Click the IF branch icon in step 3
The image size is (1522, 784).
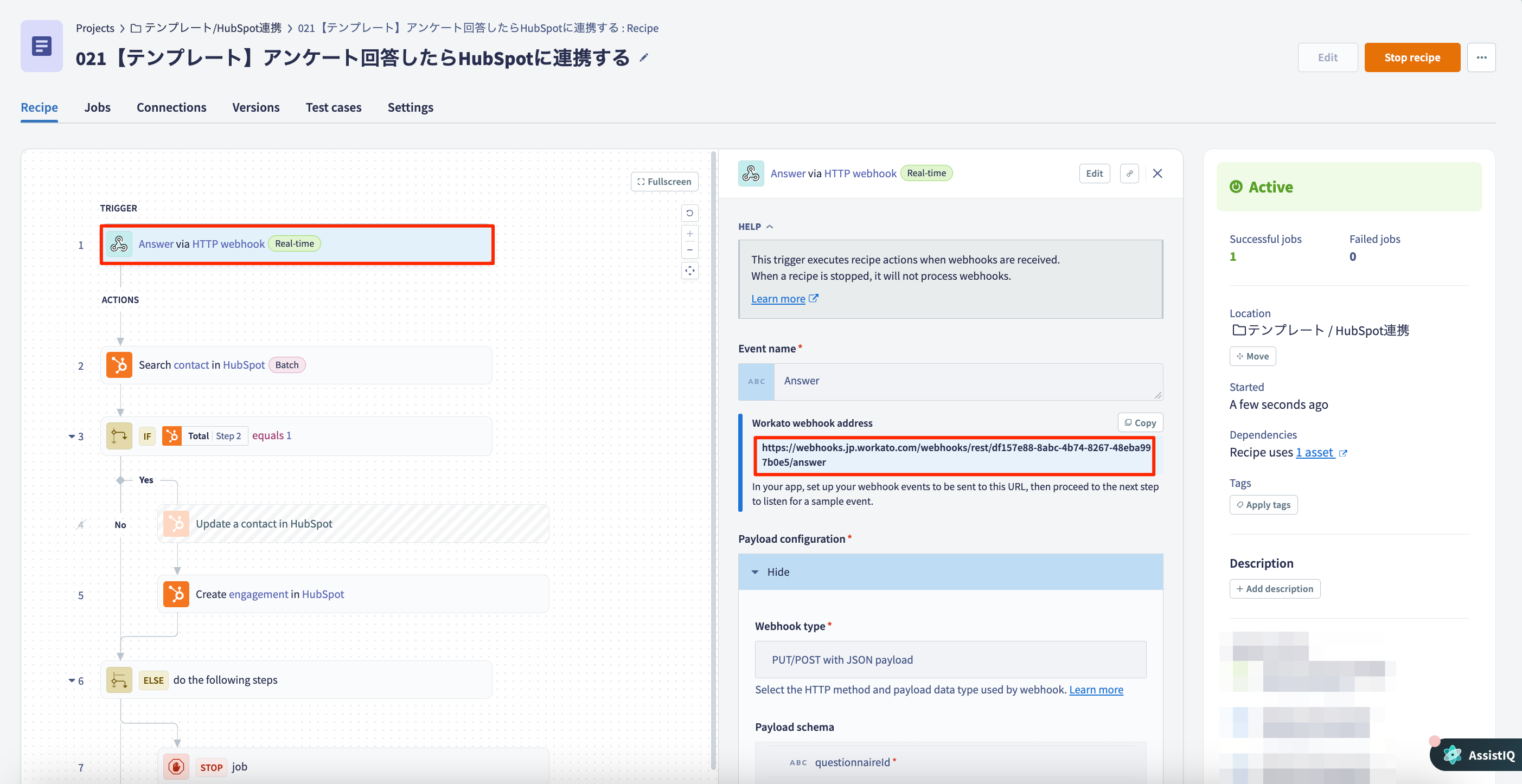click(x=119, y=436)
